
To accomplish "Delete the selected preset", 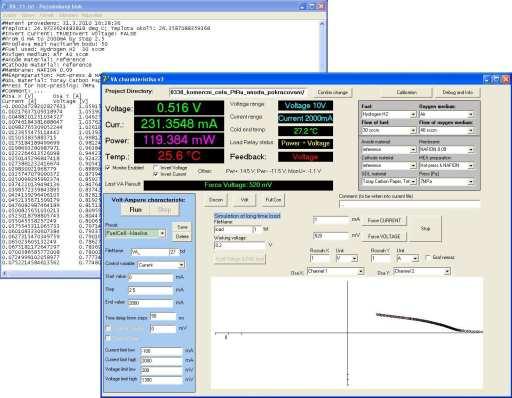I will pyautogui.click(x=182, y=236).
